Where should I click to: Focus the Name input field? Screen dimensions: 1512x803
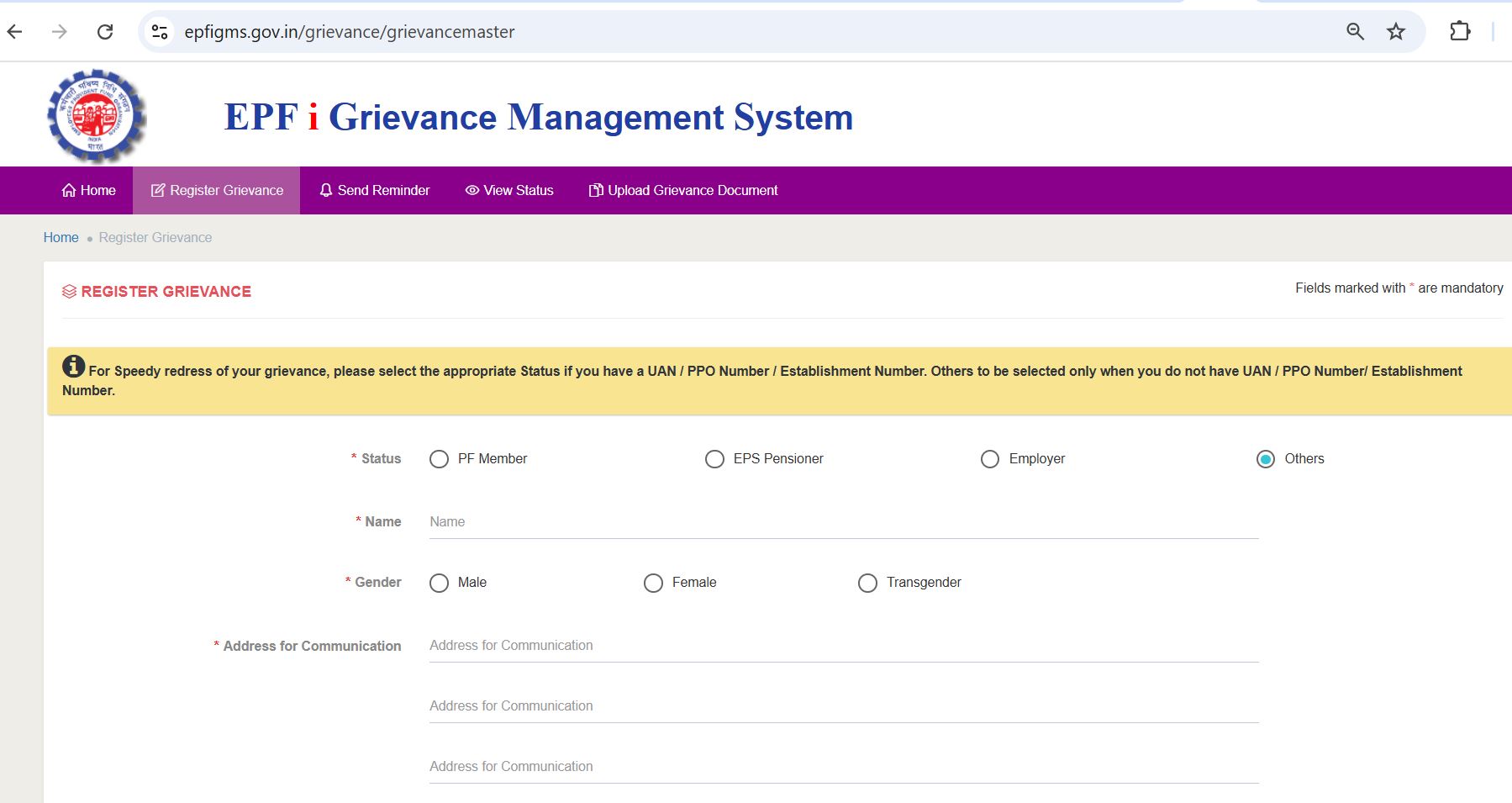point(844,522)
